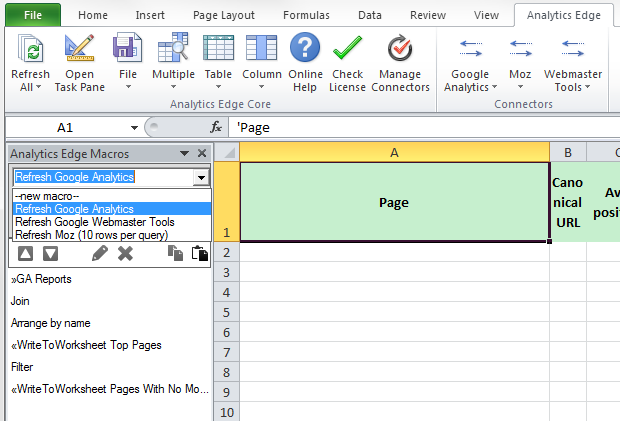Switch to the Formulas ribbon tab
This screenshot has height=421, width=620.
pyautogui.click(x=306, y=15)
